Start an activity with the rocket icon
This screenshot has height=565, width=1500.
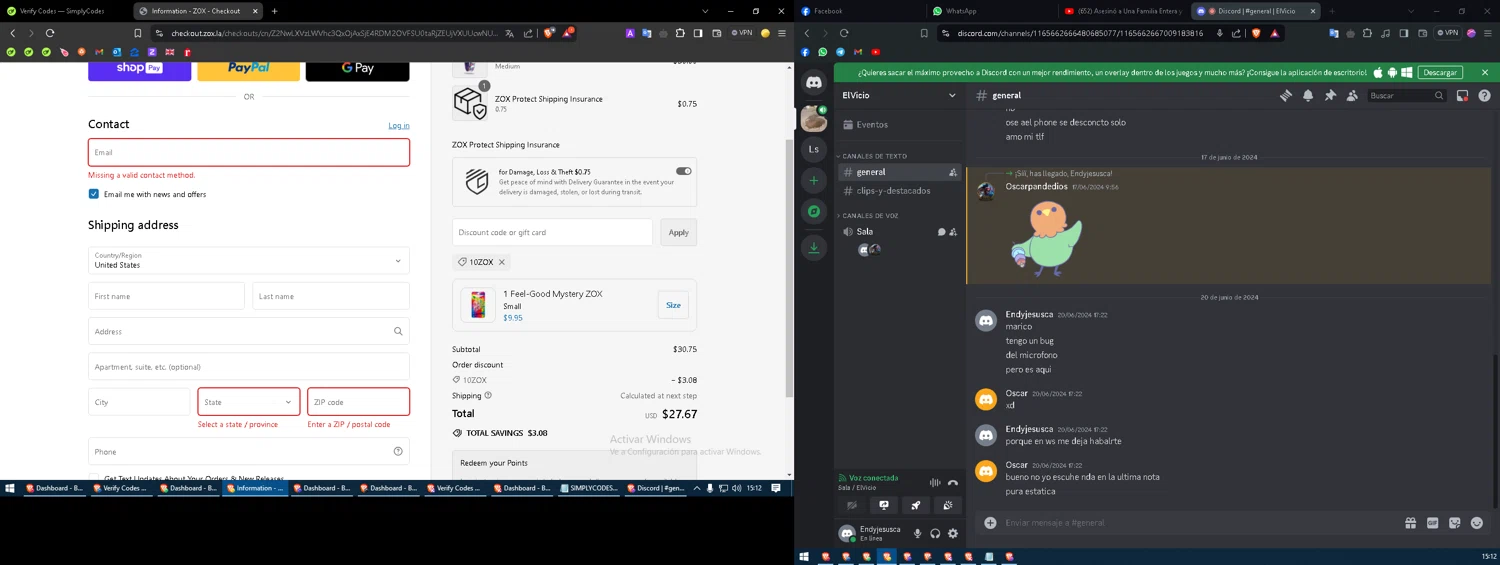point(915,505)
